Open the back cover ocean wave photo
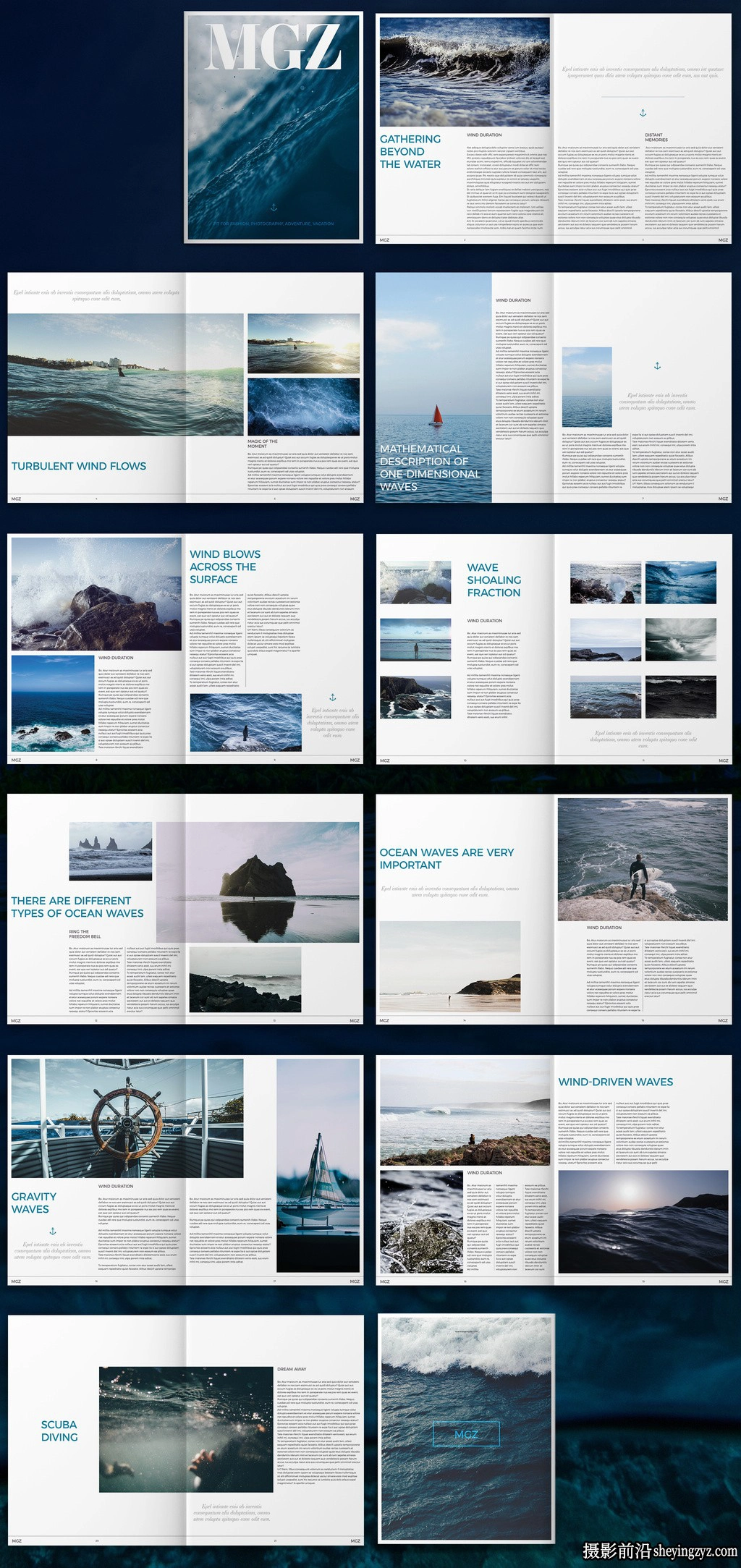 pos(467,1428)
